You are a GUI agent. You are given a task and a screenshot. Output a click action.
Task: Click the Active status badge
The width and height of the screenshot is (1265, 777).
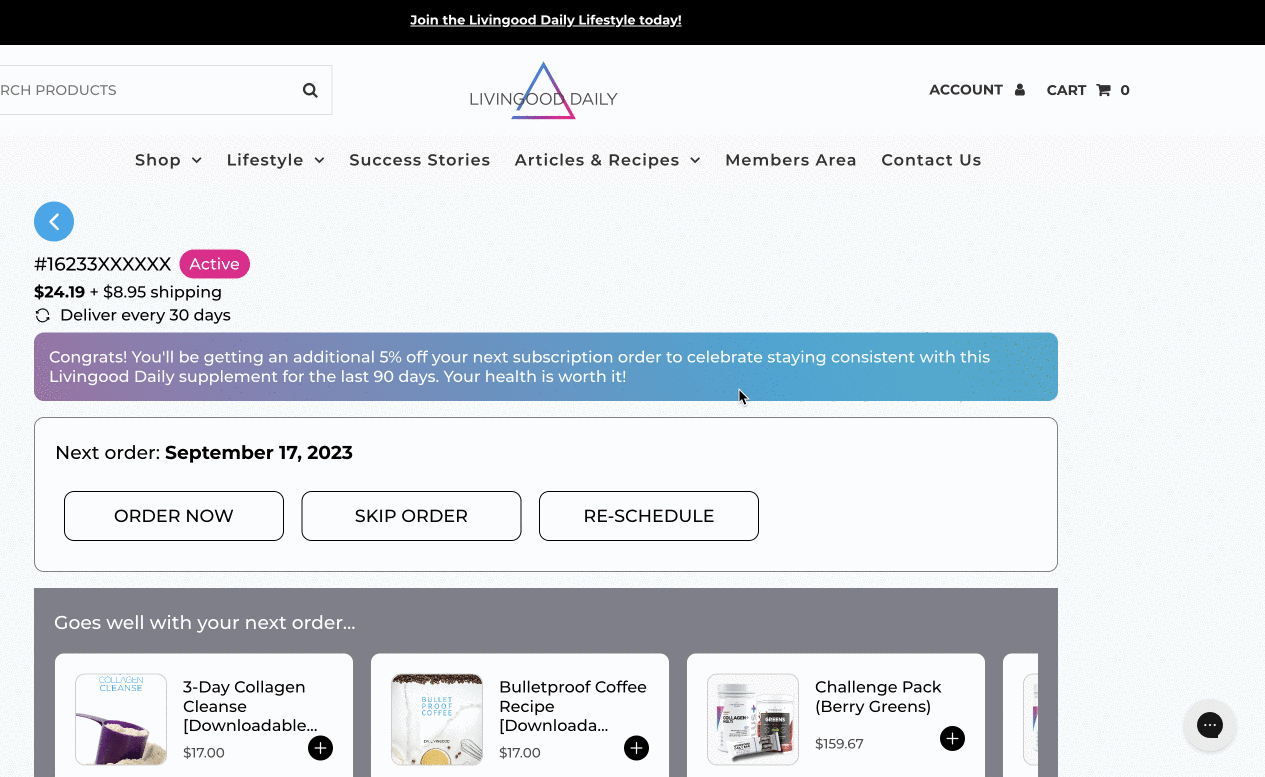(x=215, y=264)
